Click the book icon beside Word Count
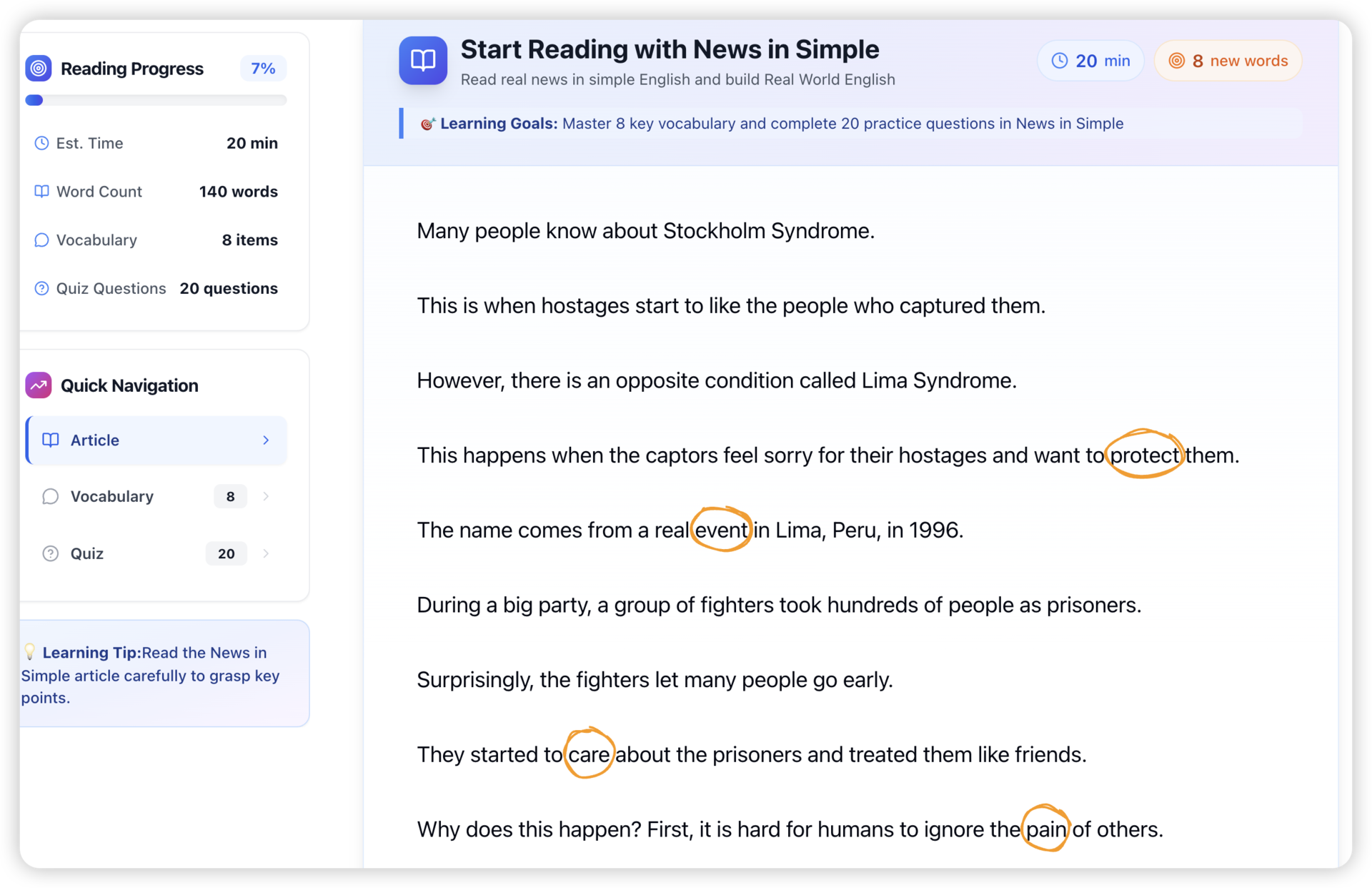Screen dimensions: 1372x888 pyautogui.click(x=41, y=192)
